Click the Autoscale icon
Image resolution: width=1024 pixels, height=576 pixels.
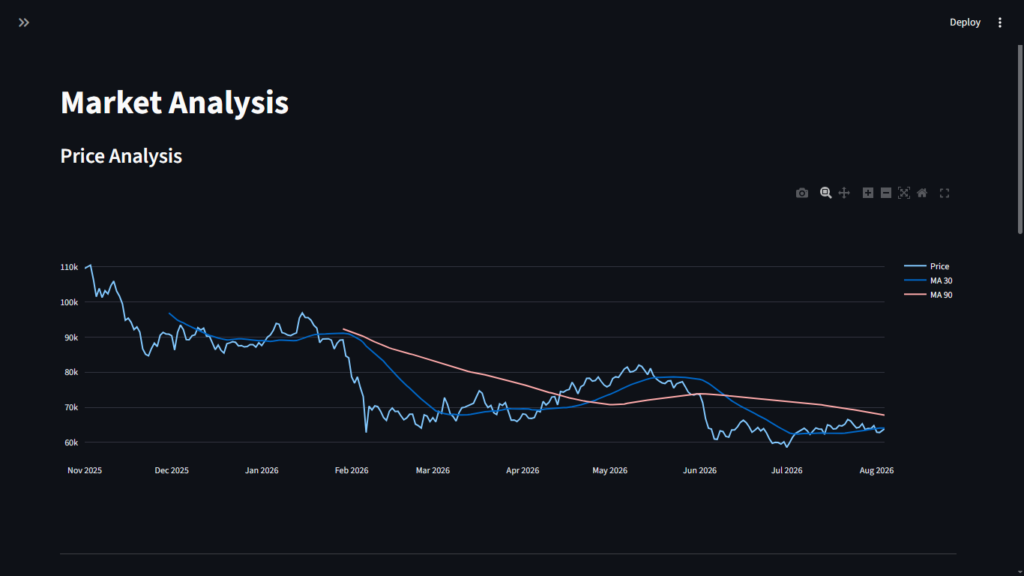[904, 193]
